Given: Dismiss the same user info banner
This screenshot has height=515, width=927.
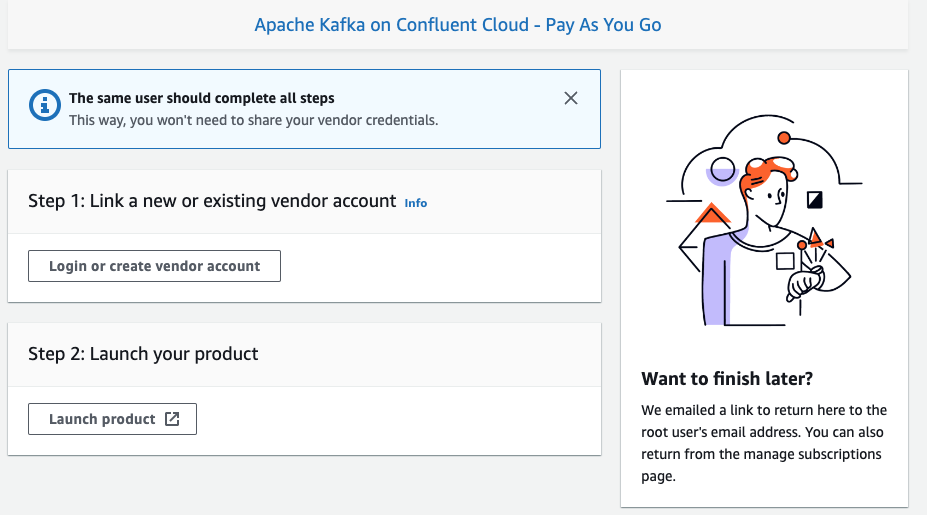Looking at the screenshot, I should [571, 98].
